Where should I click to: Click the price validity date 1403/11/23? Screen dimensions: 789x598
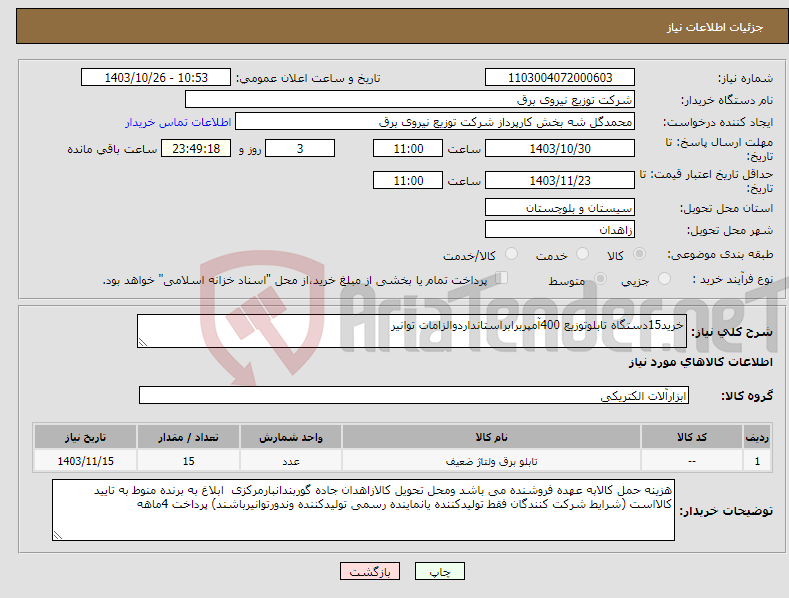click(560, 180)
